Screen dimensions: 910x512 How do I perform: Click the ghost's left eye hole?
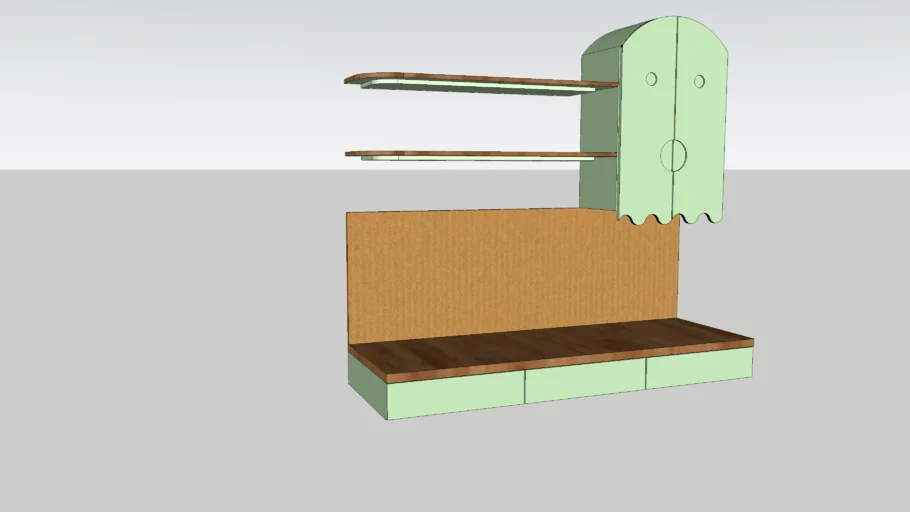click(651, 78)
